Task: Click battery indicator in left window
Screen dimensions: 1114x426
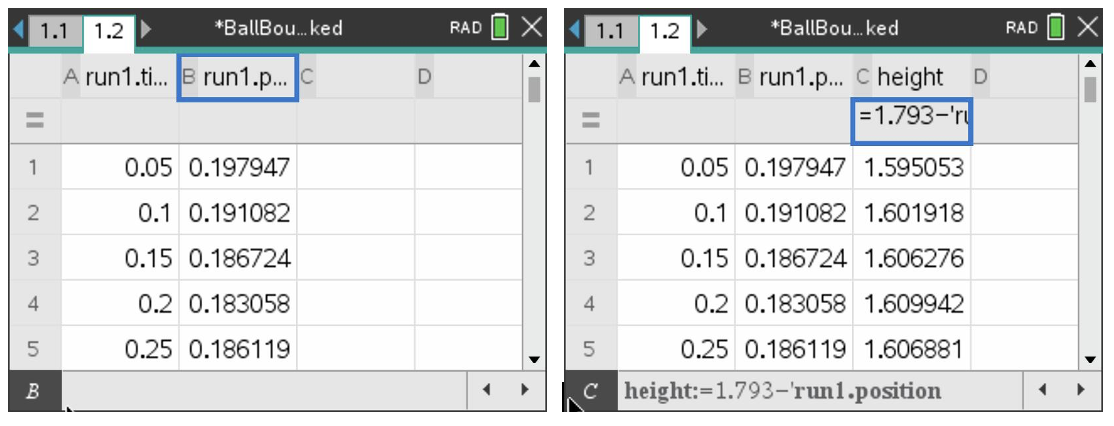Action: coord(500,28)
